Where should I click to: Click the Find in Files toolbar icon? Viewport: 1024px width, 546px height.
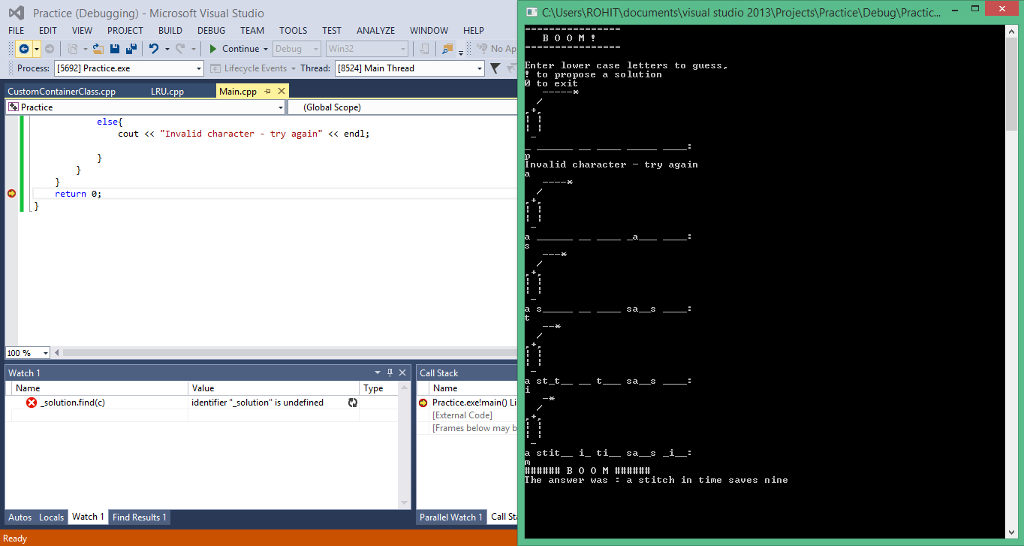click(x=447, y=49)
